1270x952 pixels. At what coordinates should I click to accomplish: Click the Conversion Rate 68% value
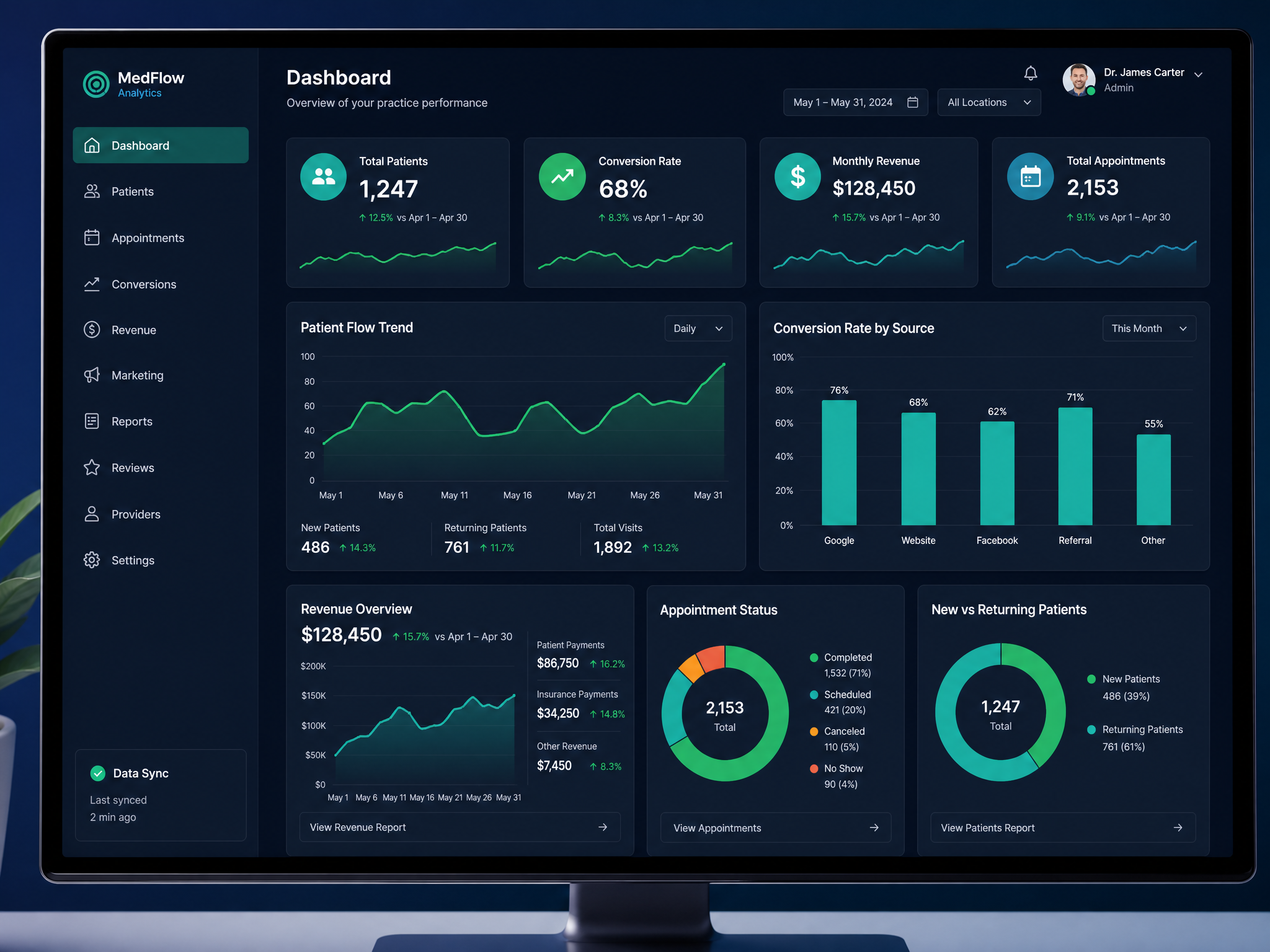point(623,189)
